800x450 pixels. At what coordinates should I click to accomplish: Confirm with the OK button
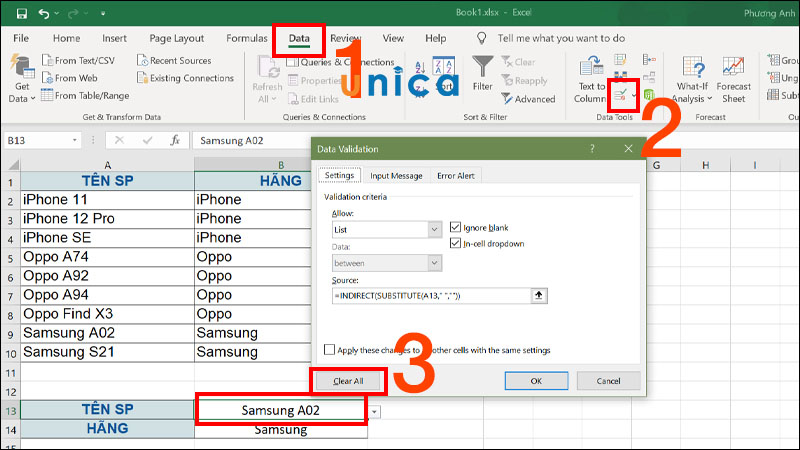(x=536, y=381)
